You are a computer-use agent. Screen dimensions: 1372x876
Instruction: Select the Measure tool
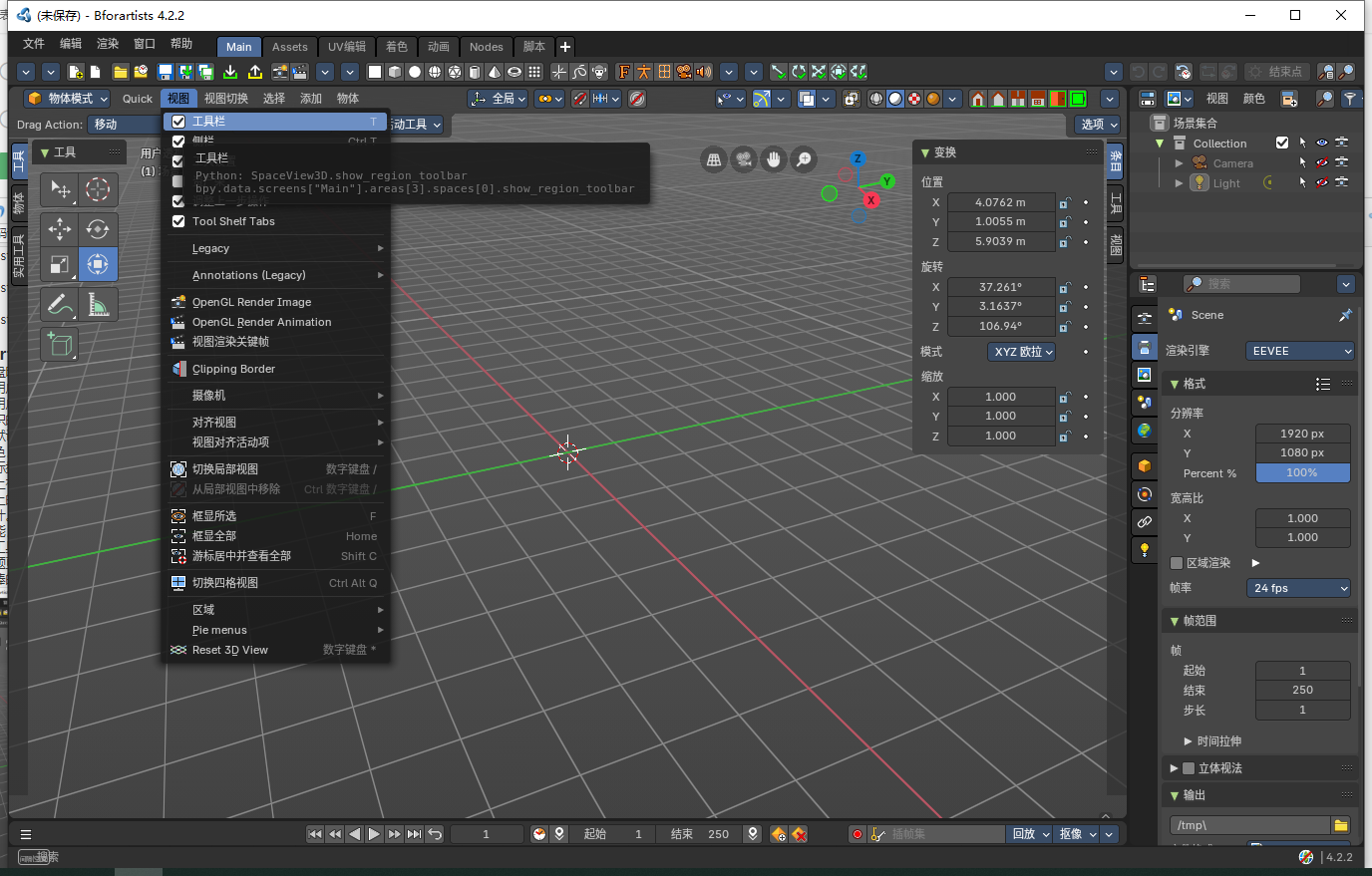click(98, 305)
